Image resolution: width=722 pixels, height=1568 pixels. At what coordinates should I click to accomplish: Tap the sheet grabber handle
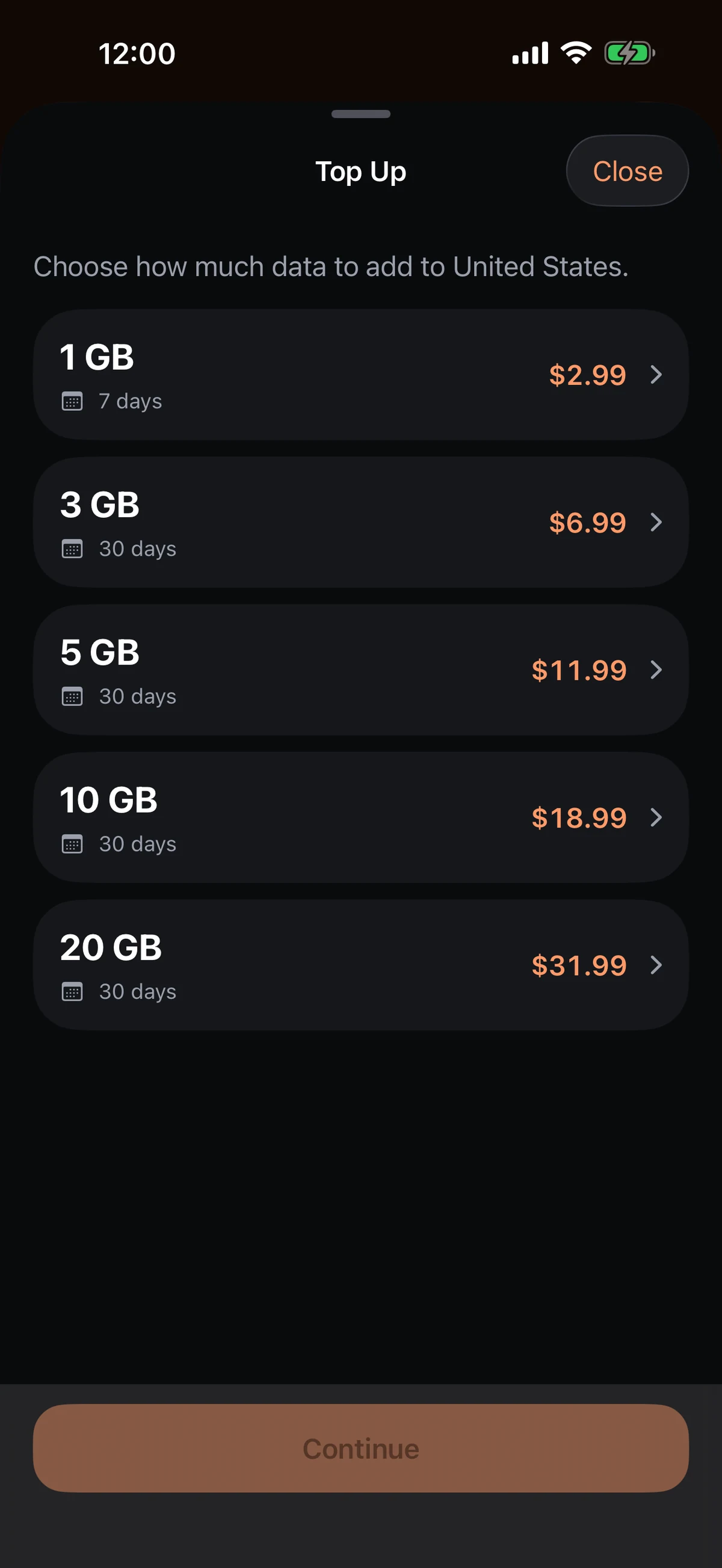click(361, 114)
